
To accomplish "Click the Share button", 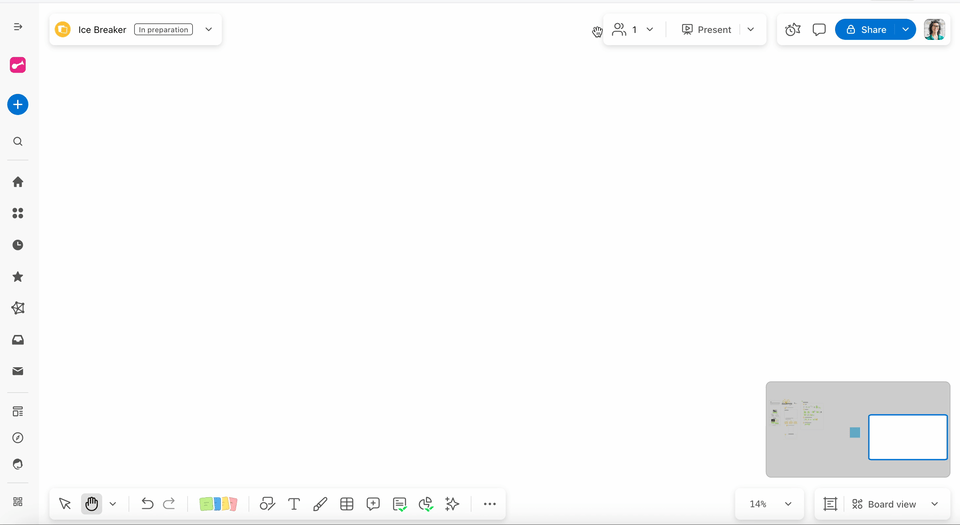I will coord(866,29).
